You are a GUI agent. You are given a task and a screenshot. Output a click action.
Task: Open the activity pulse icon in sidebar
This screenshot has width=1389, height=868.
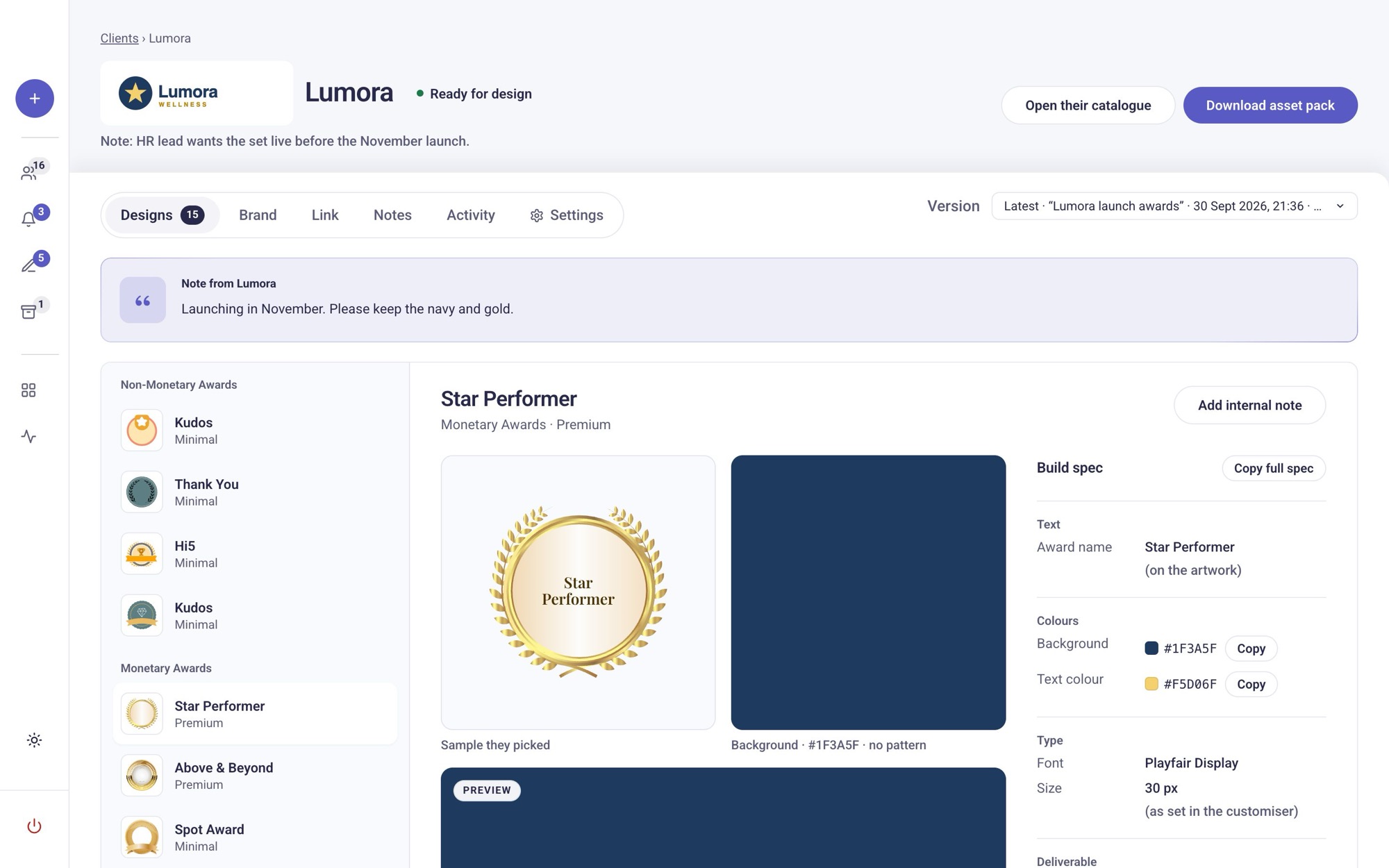click(x=28, y=436)
